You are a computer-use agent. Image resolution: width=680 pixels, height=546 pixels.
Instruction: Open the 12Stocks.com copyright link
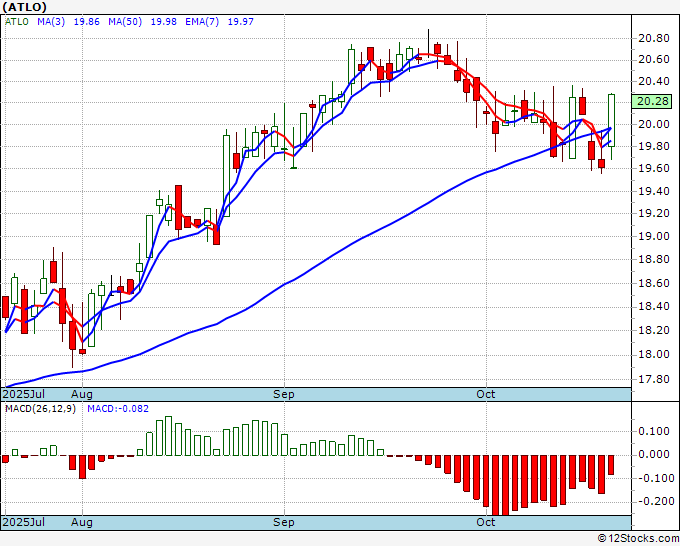pyautogui.click(x=638, y=539)
